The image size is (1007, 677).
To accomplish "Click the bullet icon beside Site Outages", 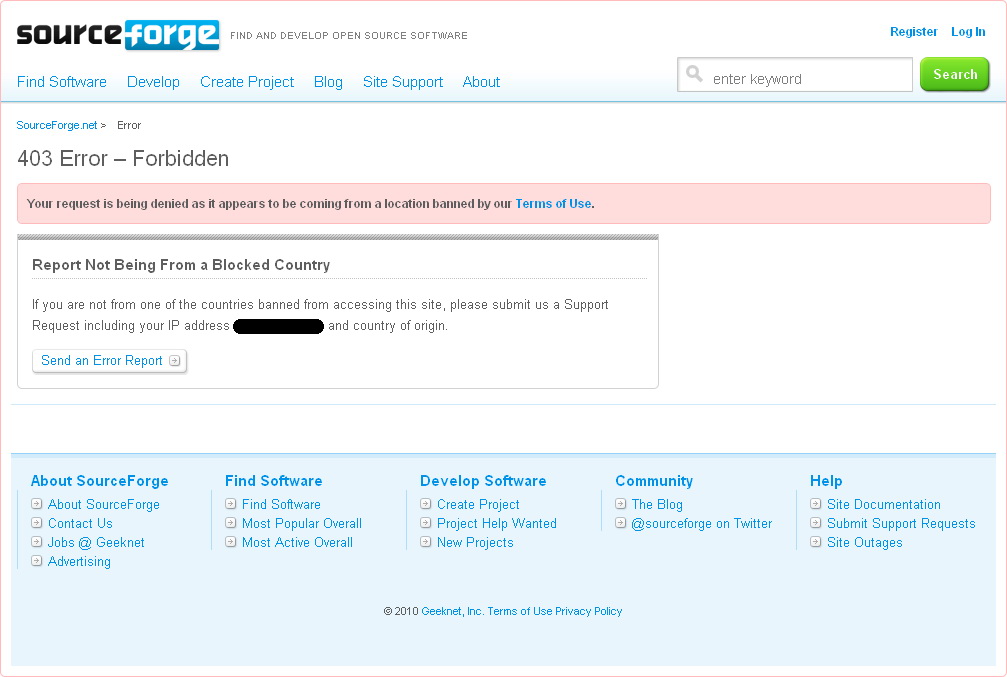I will [816, 542].
